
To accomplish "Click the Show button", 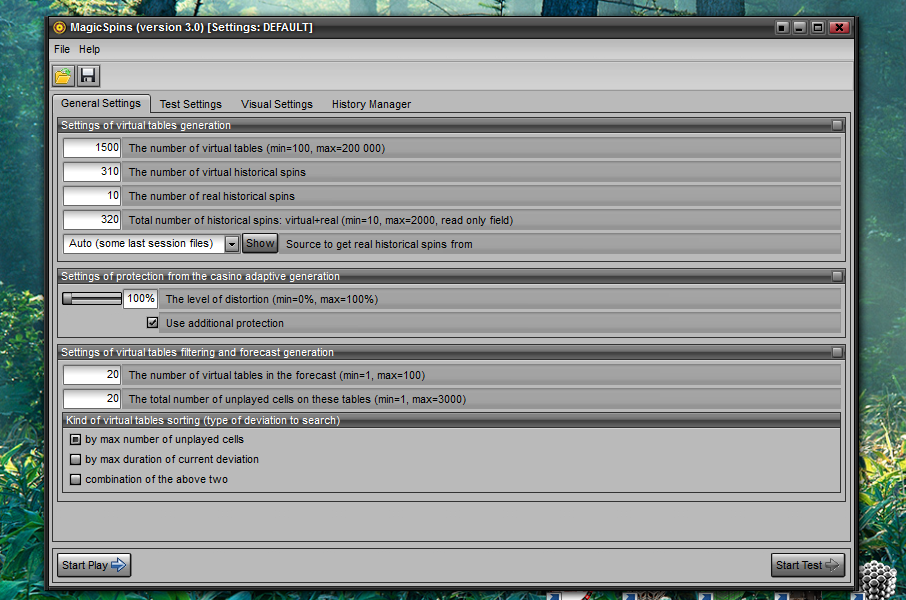I will point(260,243).
